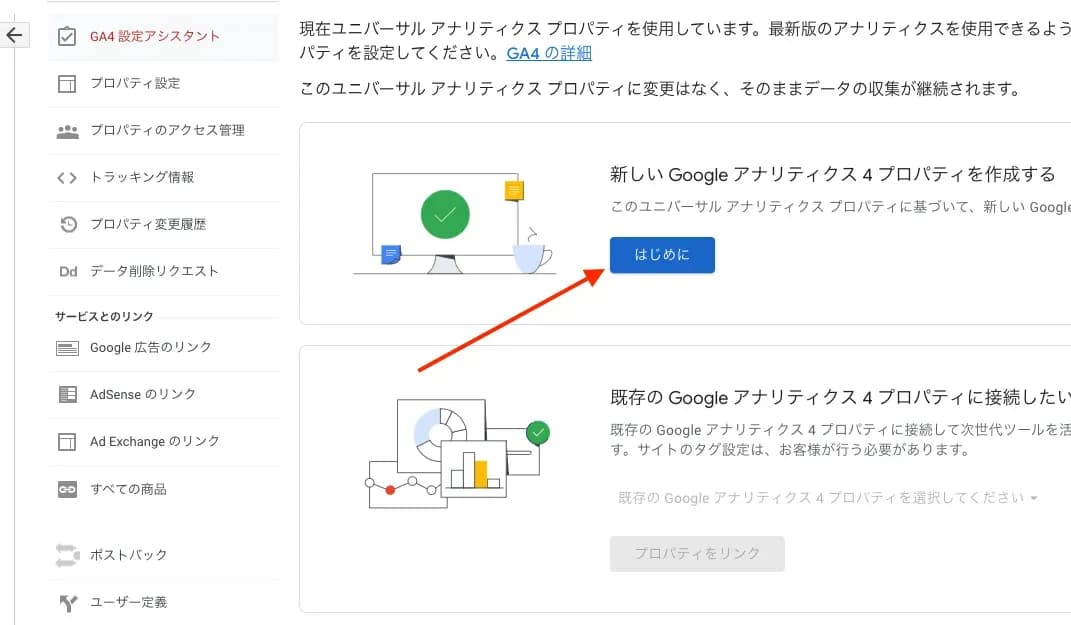This screenshot has width=1071, height=625.
Task: Click the code brackets icon for トラッキング情報
Action: pyautogui.click(x=67, y=178)
